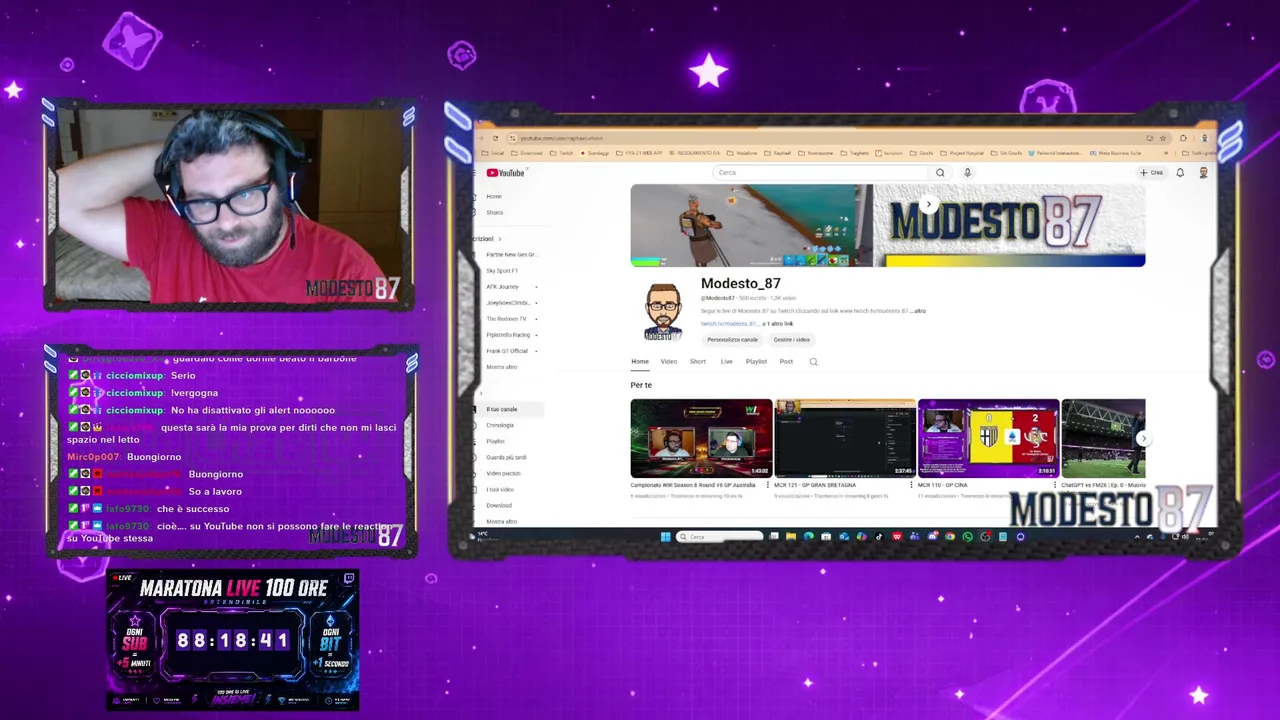Click the search-in-channel magnifier after Post tab

[813, 362]
